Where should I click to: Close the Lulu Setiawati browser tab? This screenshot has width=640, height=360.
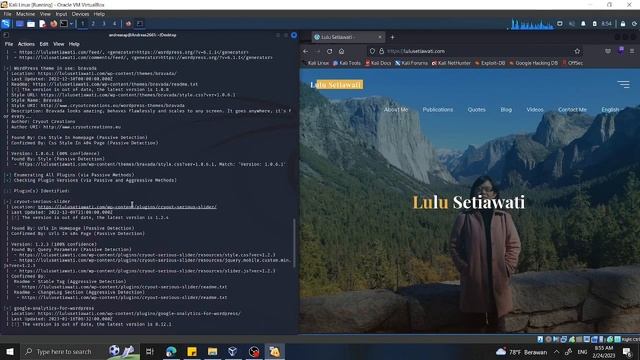(380, 37)
